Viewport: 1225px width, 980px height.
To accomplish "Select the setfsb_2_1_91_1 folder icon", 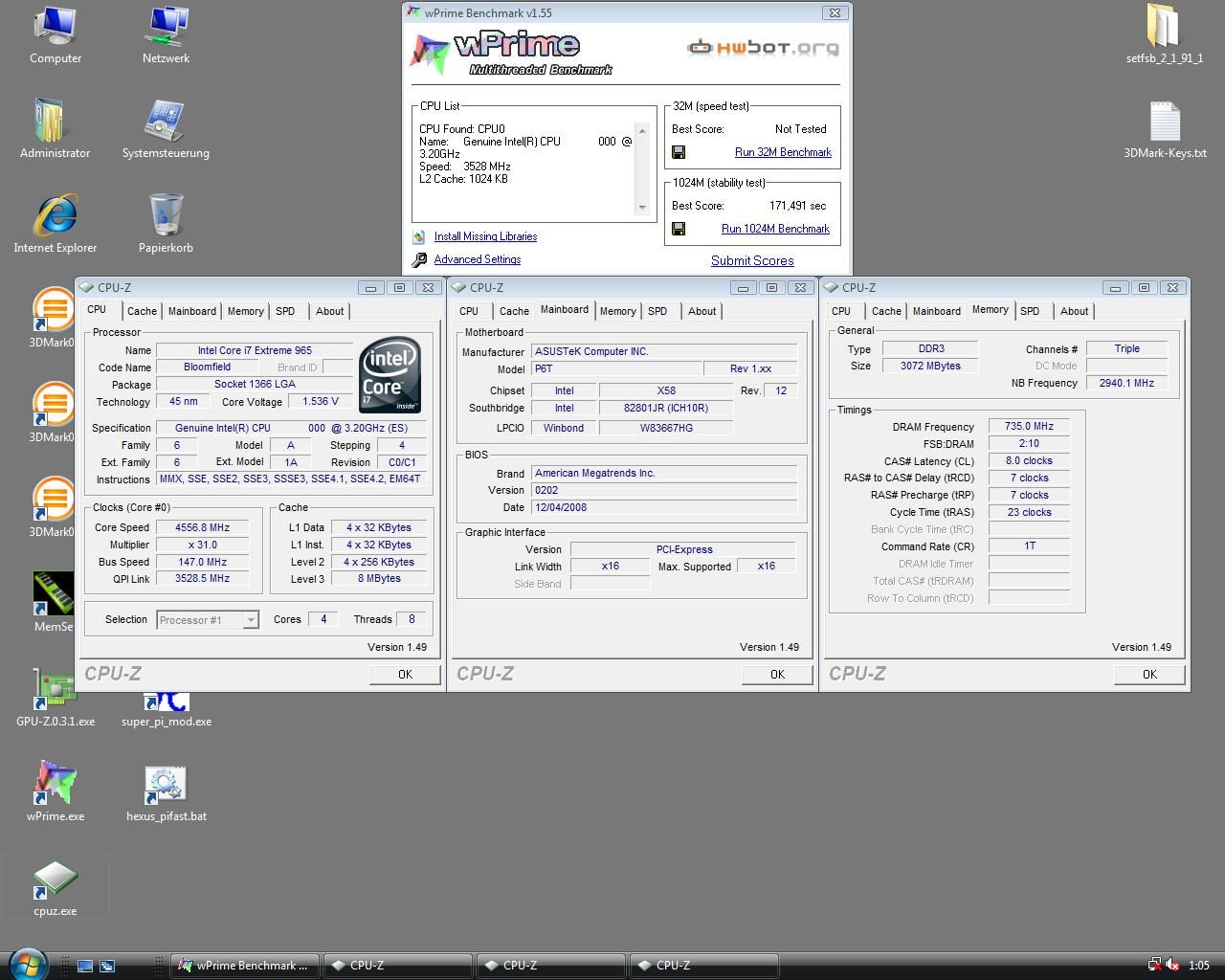I will click(x=1164, y=34).
